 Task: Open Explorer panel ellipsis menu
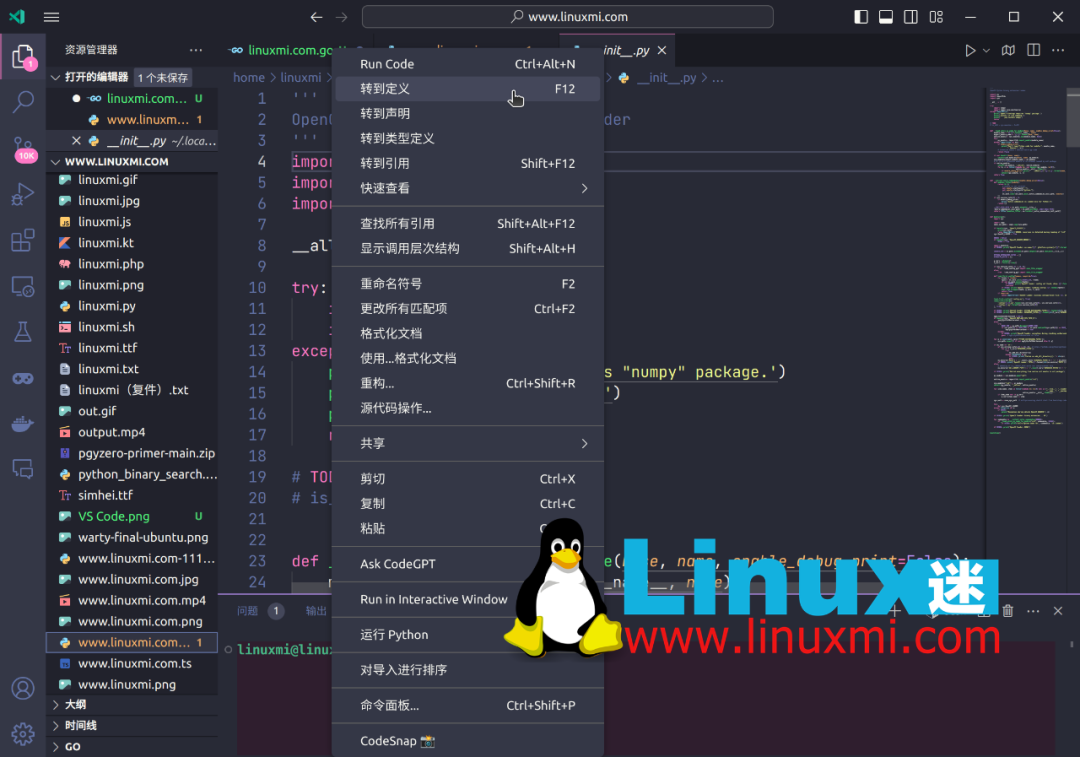coord(196,50)
